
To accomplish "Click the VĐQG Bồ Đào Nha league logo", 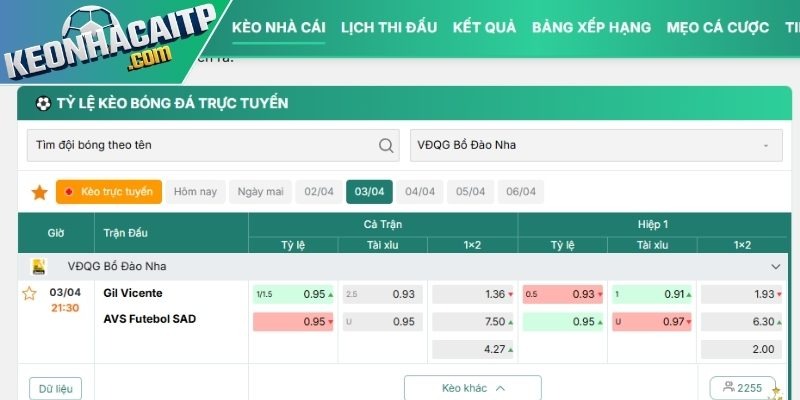I will [39, 267].
